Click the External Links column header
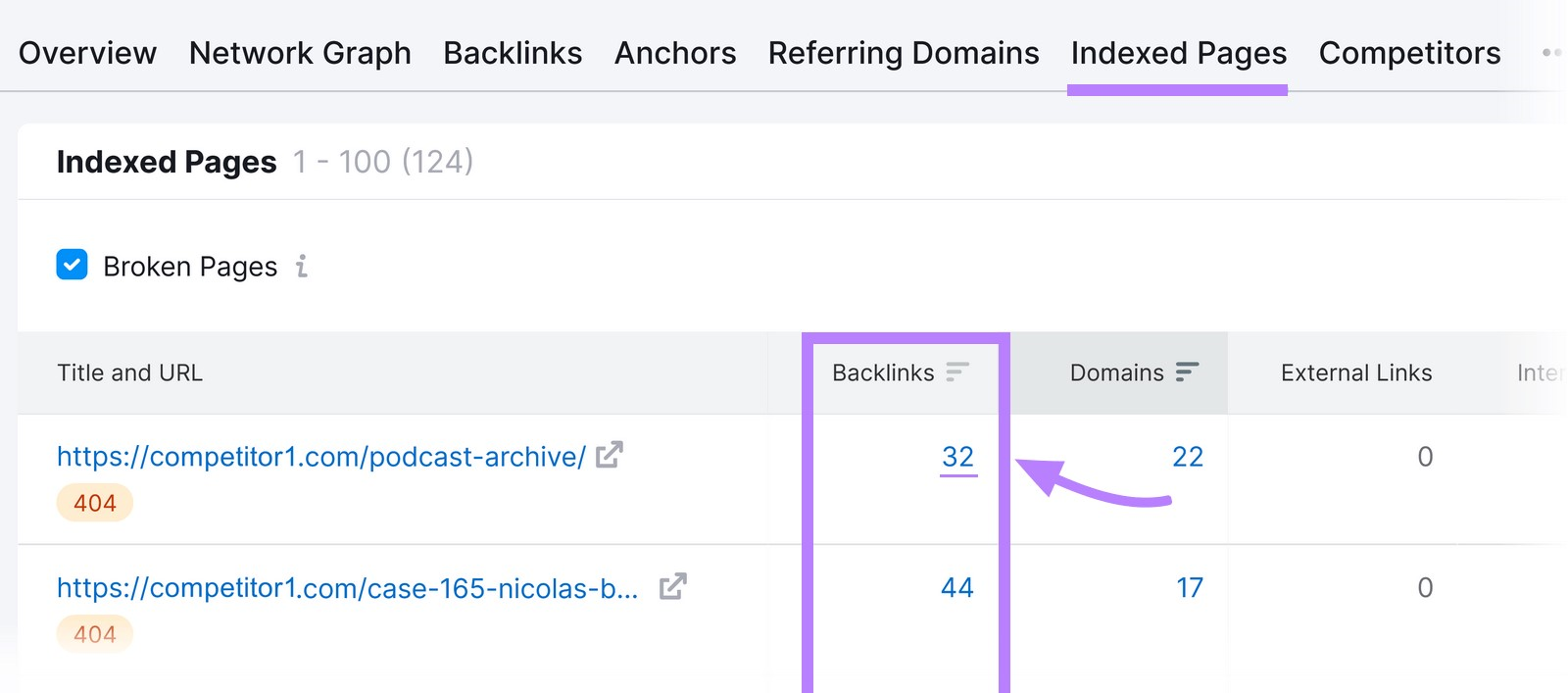Viewport: 1568px width, 693px height. (x=1356, y=372)
